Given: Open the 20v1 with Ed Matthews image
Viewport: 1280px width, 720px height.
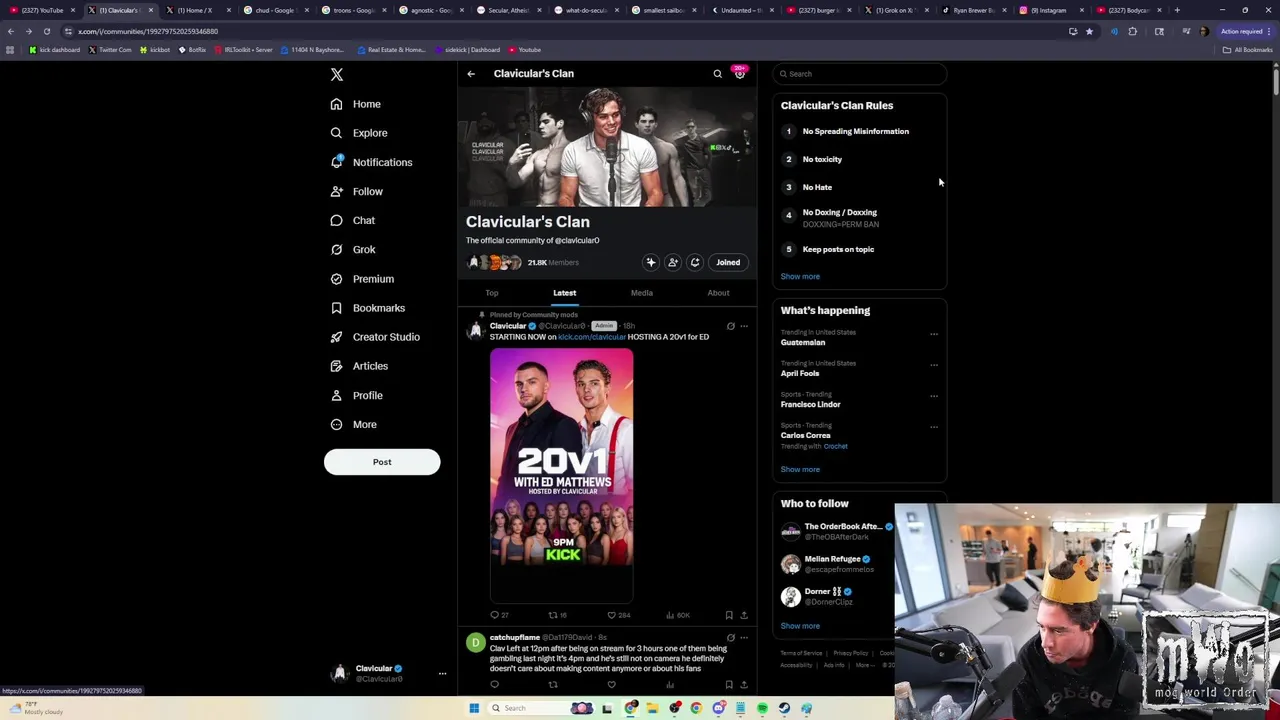Looking at the screenshot, I should (561, 475).
